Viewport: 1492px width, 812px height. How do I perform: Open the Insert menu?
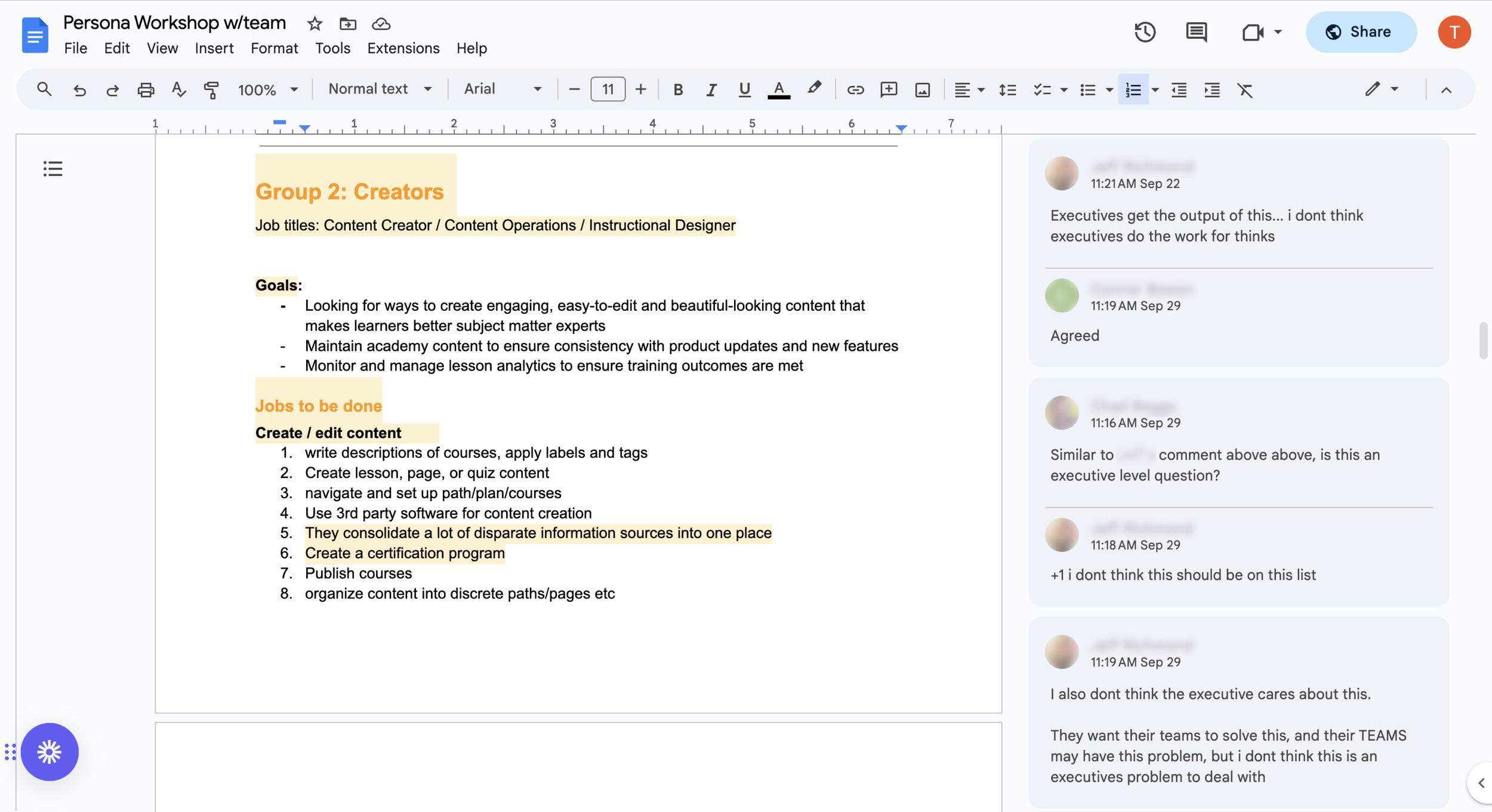[214, 48]
